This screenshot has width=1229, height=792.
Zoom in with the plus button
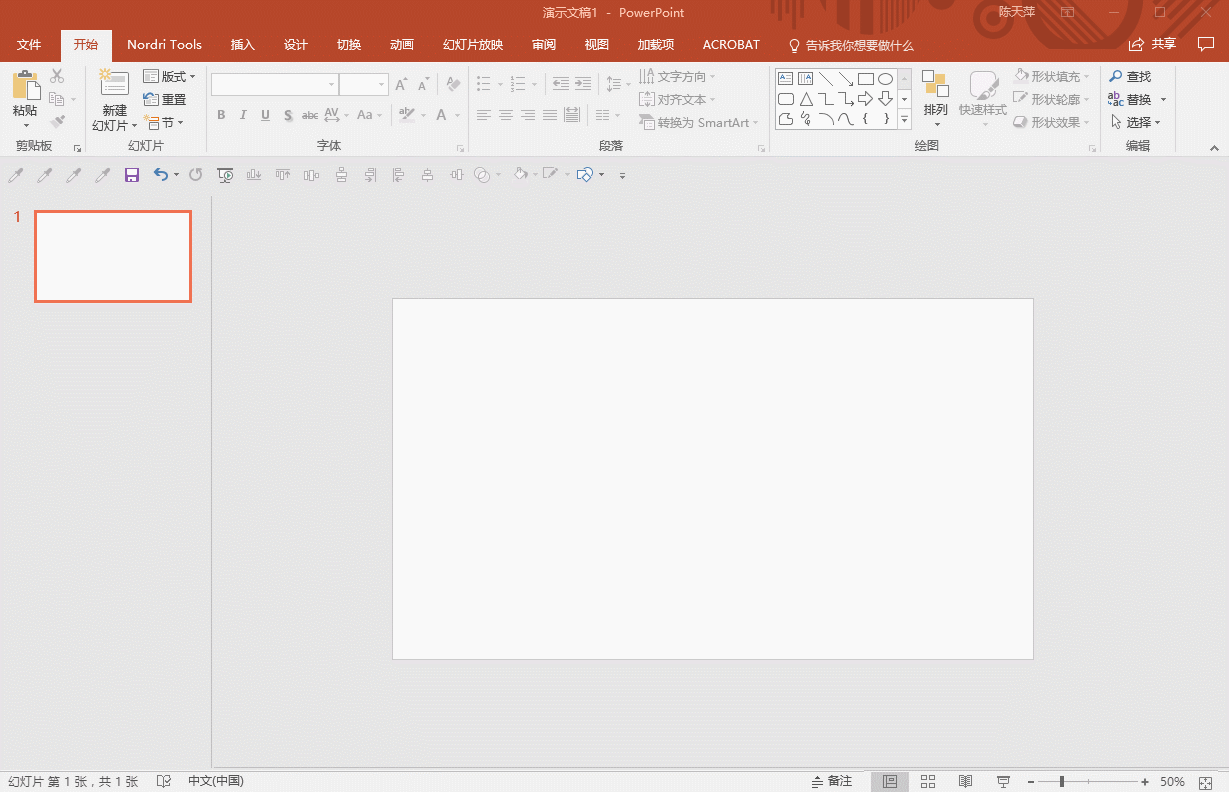click(x=1146, y=782)
